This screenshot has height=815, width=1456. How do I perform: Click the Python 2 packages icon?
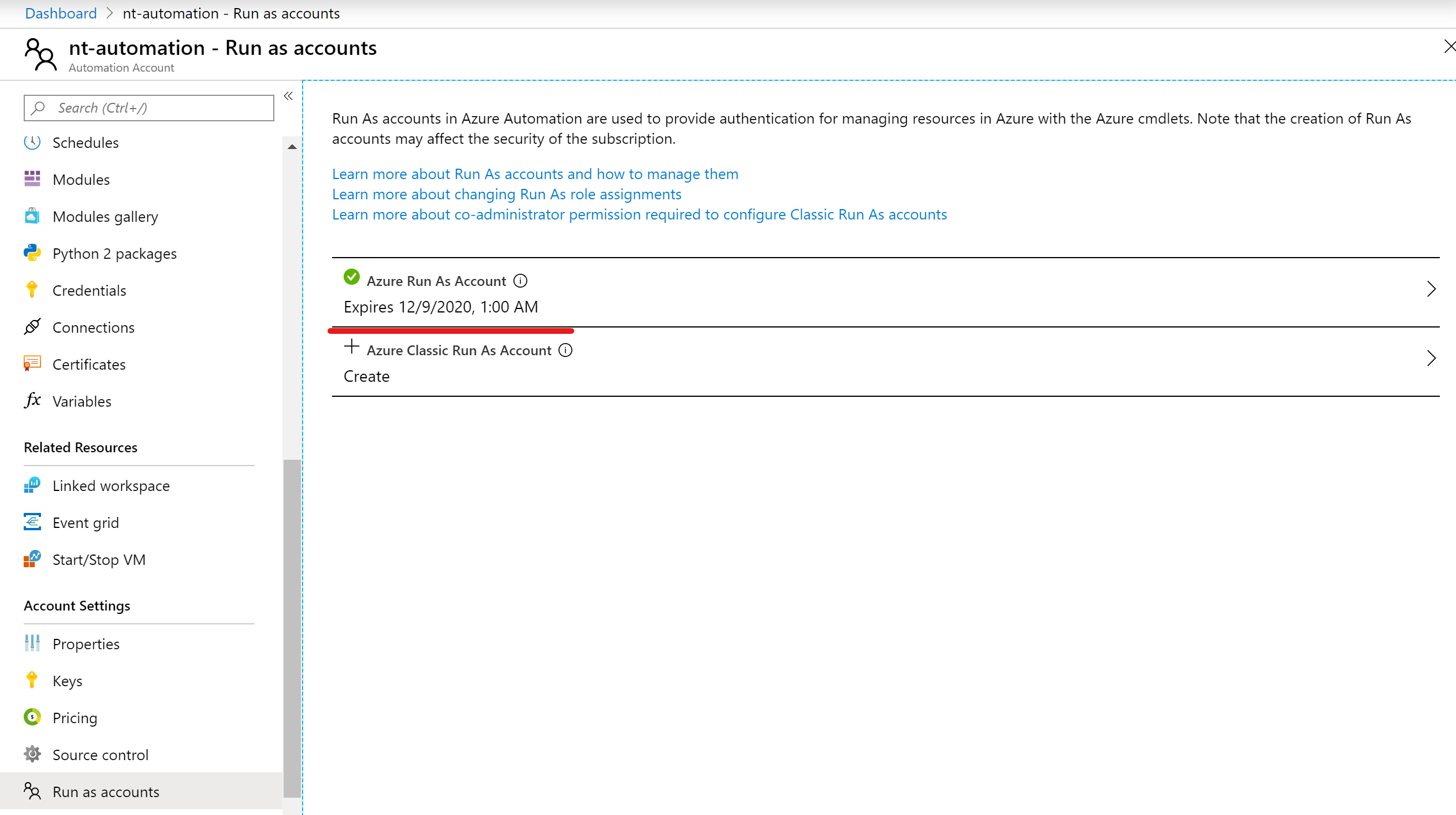point(32,253)
